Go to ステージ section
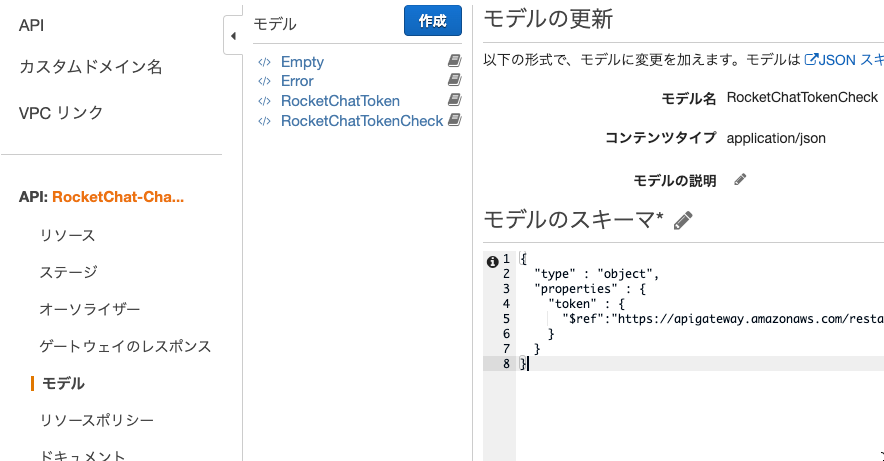Viewport: 884px width, 461px height. tap(68, 272)
